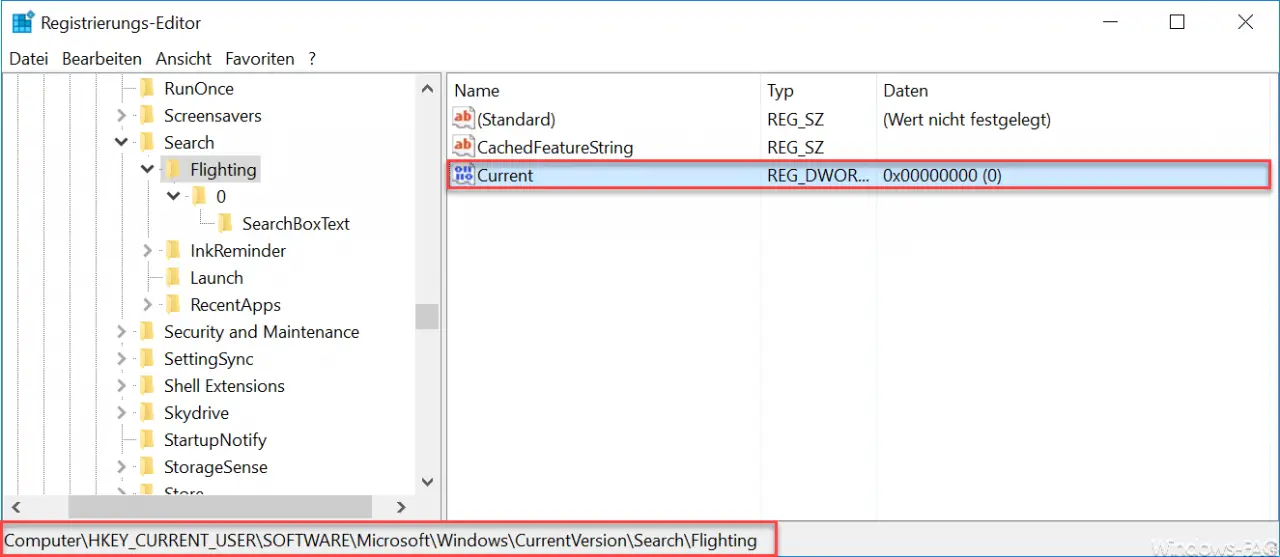1280x557 pixels.
Task: Select the (Standard) value name
Action: click(516, 119)
